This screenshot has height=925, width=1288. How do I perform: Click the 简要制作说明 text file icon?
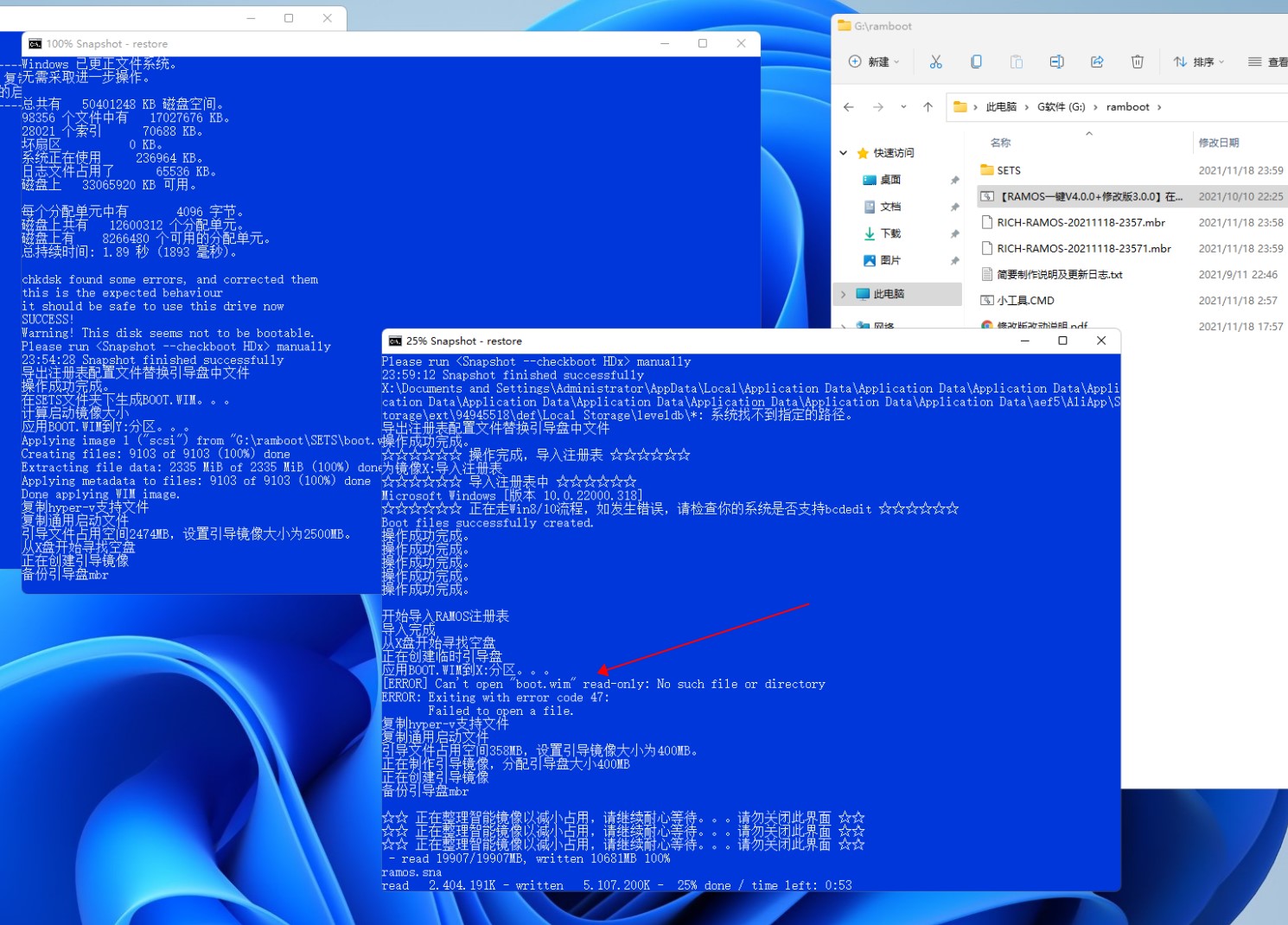coord(986,274)
